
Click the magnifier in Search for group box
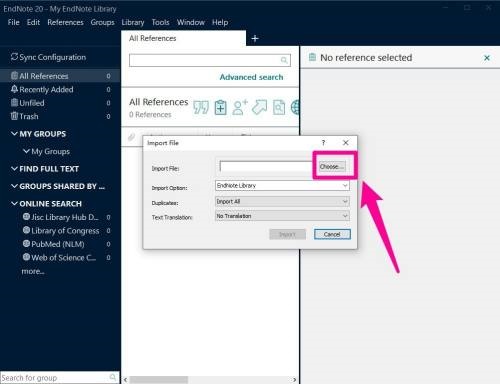pos(113,377)
